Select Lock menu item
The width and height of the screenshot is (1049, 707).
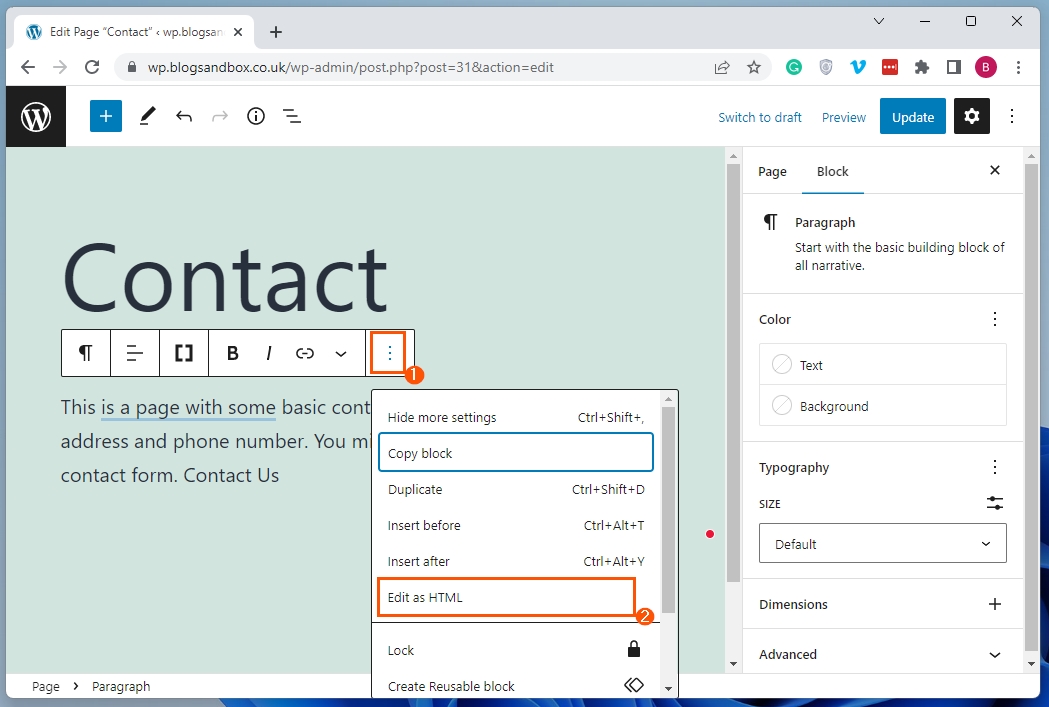click(516, 650)
